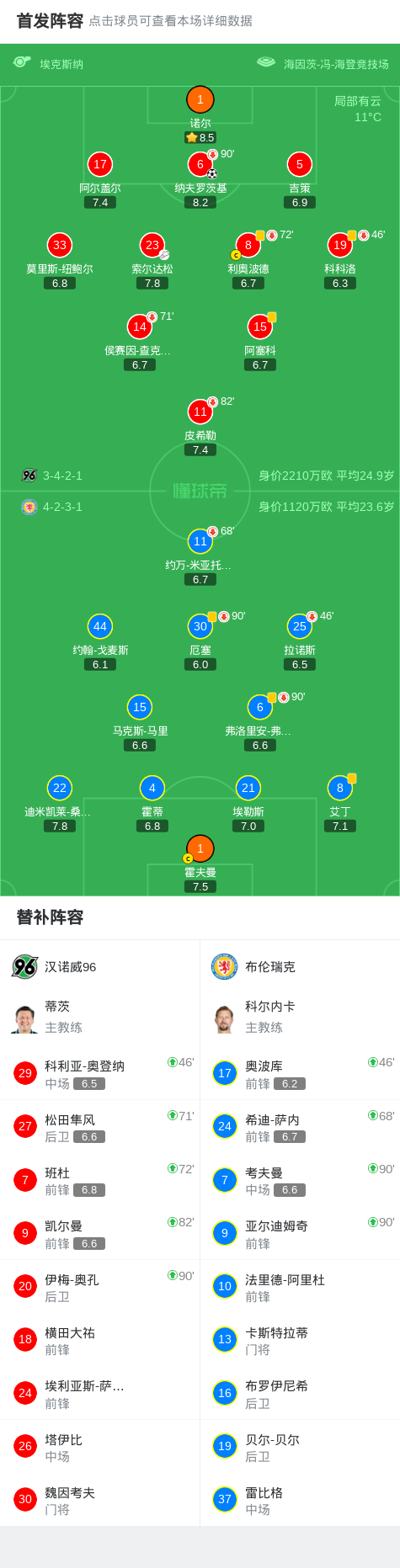
Task: Open substitute 17 奥波库 details
Action: pyautogui.click(x=300, y=1073)
